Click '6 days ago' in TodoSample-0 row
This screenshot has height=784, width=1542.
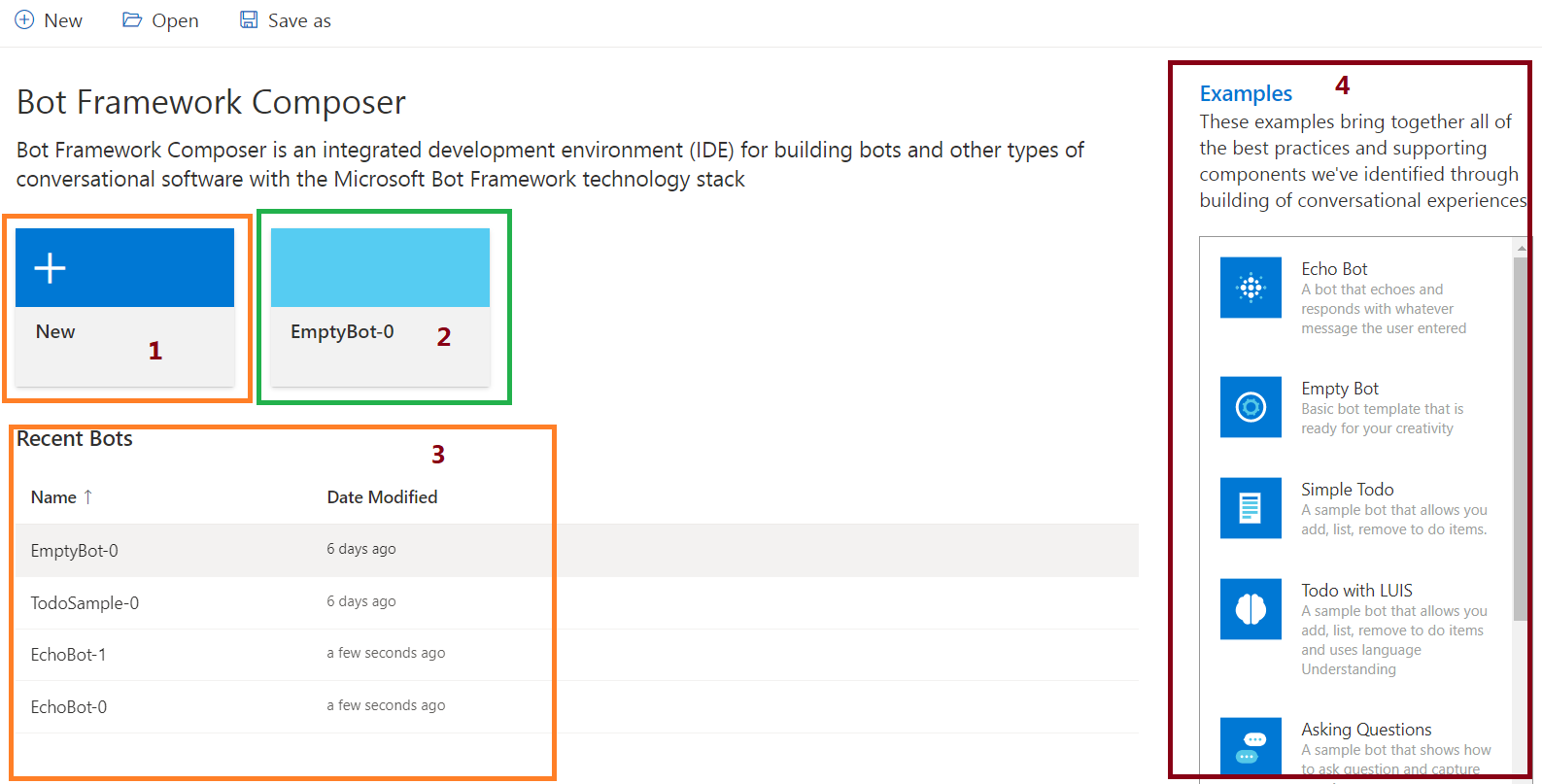361,601
